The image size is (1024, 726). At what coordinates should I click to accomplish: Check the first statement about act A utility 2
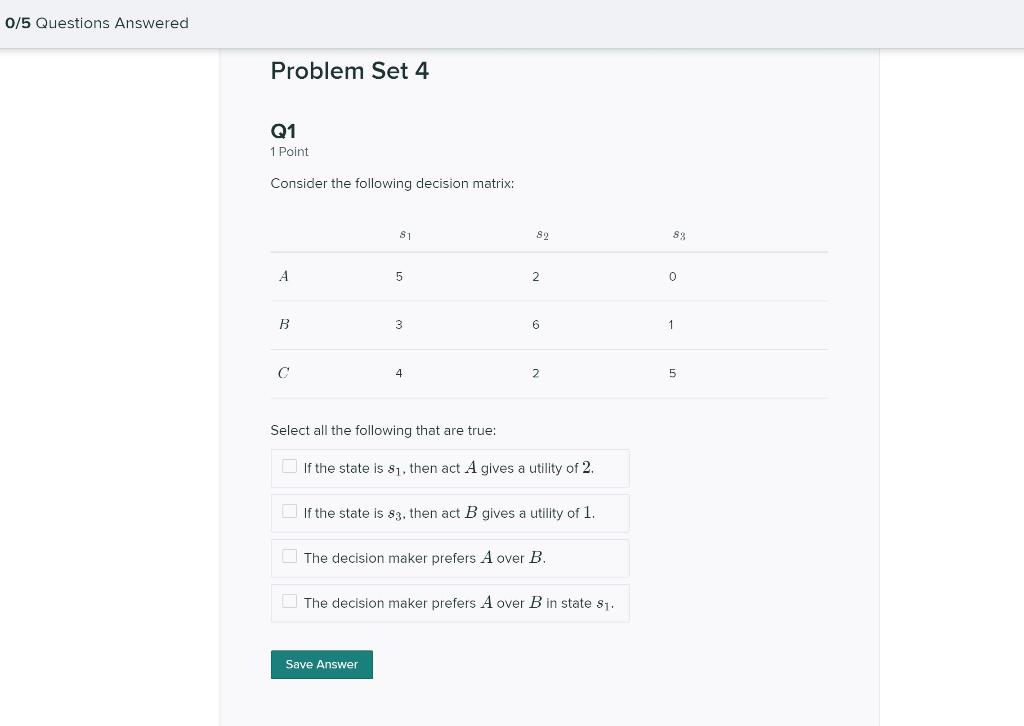290,466
